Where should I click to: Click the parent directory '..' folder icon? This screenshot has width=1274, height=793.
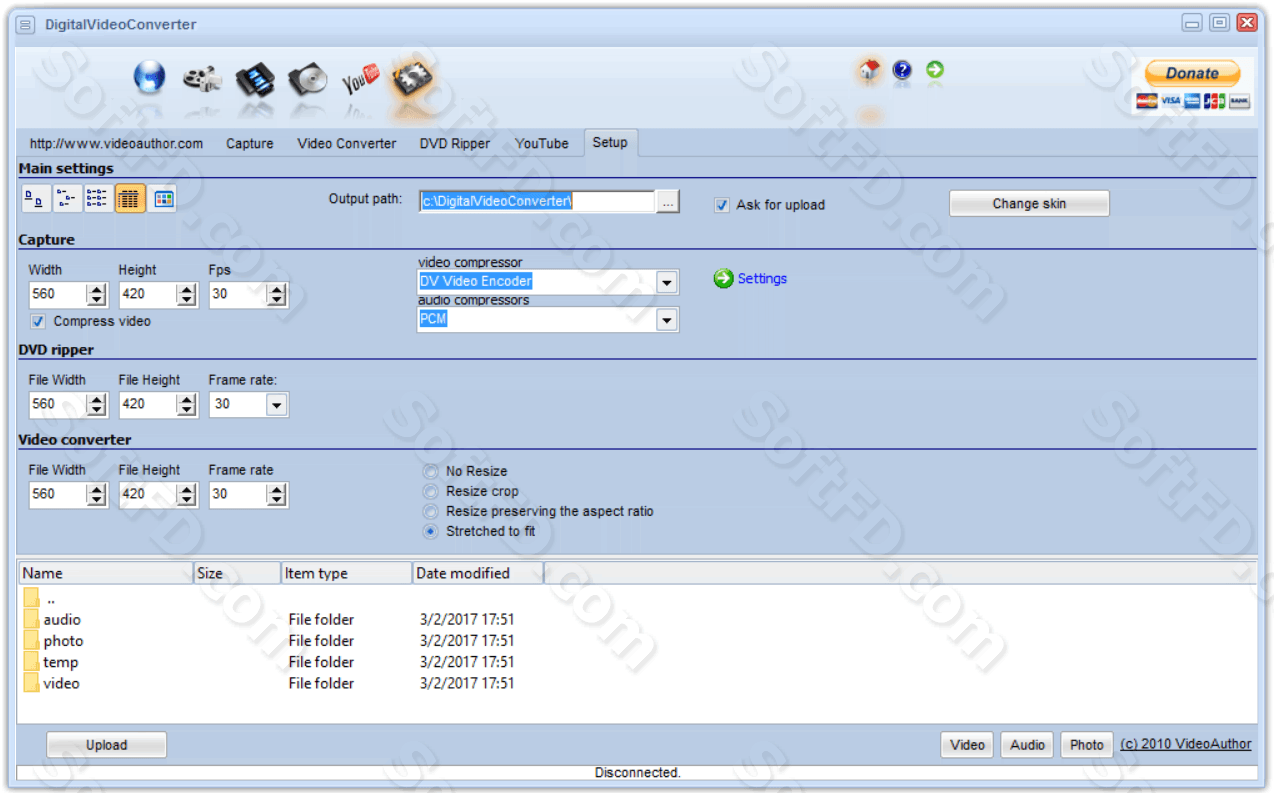point(32,598)
